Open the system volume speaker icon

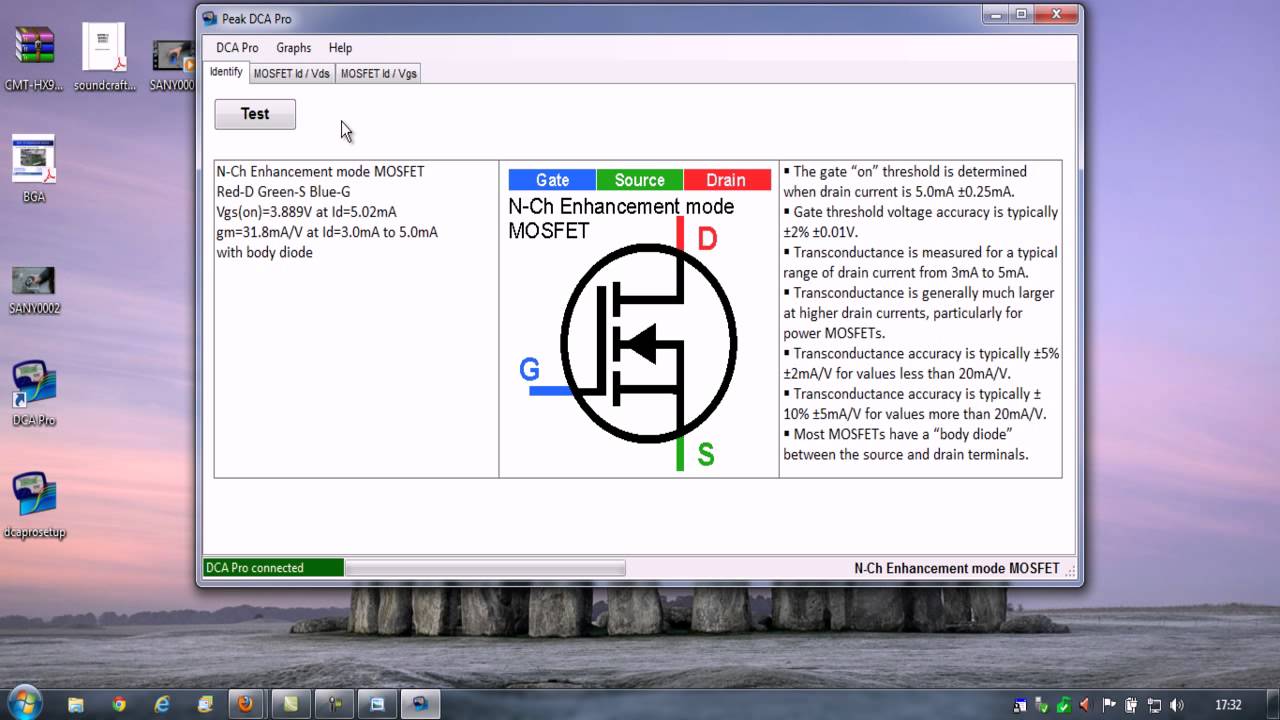(x=1177, y=705)
